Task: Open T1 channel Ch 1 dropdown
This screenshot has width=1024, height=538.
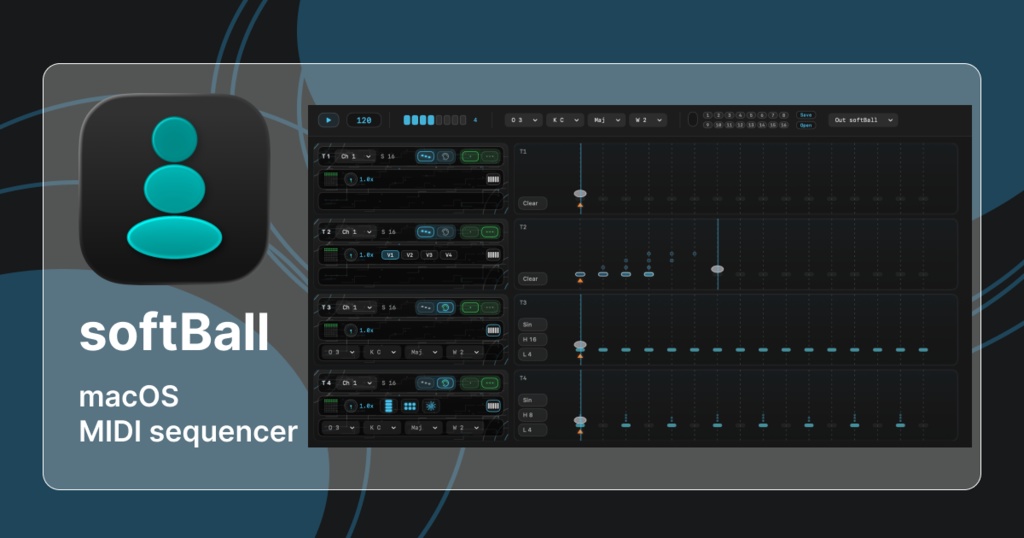Action: 356,157
